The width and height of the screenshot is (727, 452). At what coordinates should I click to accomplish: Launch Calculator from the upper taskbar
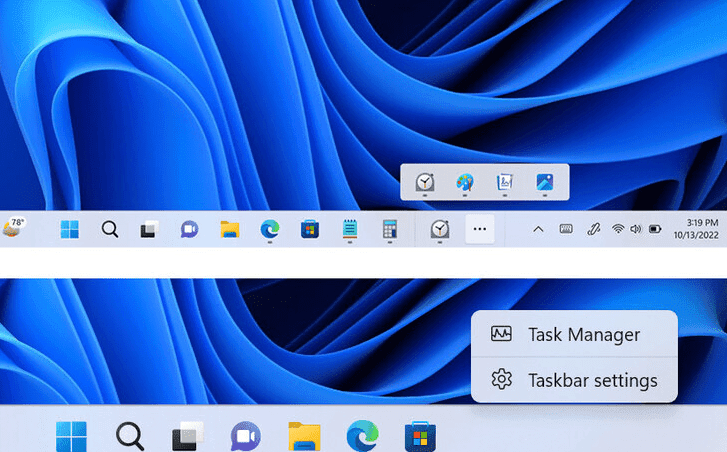point(389,229)
